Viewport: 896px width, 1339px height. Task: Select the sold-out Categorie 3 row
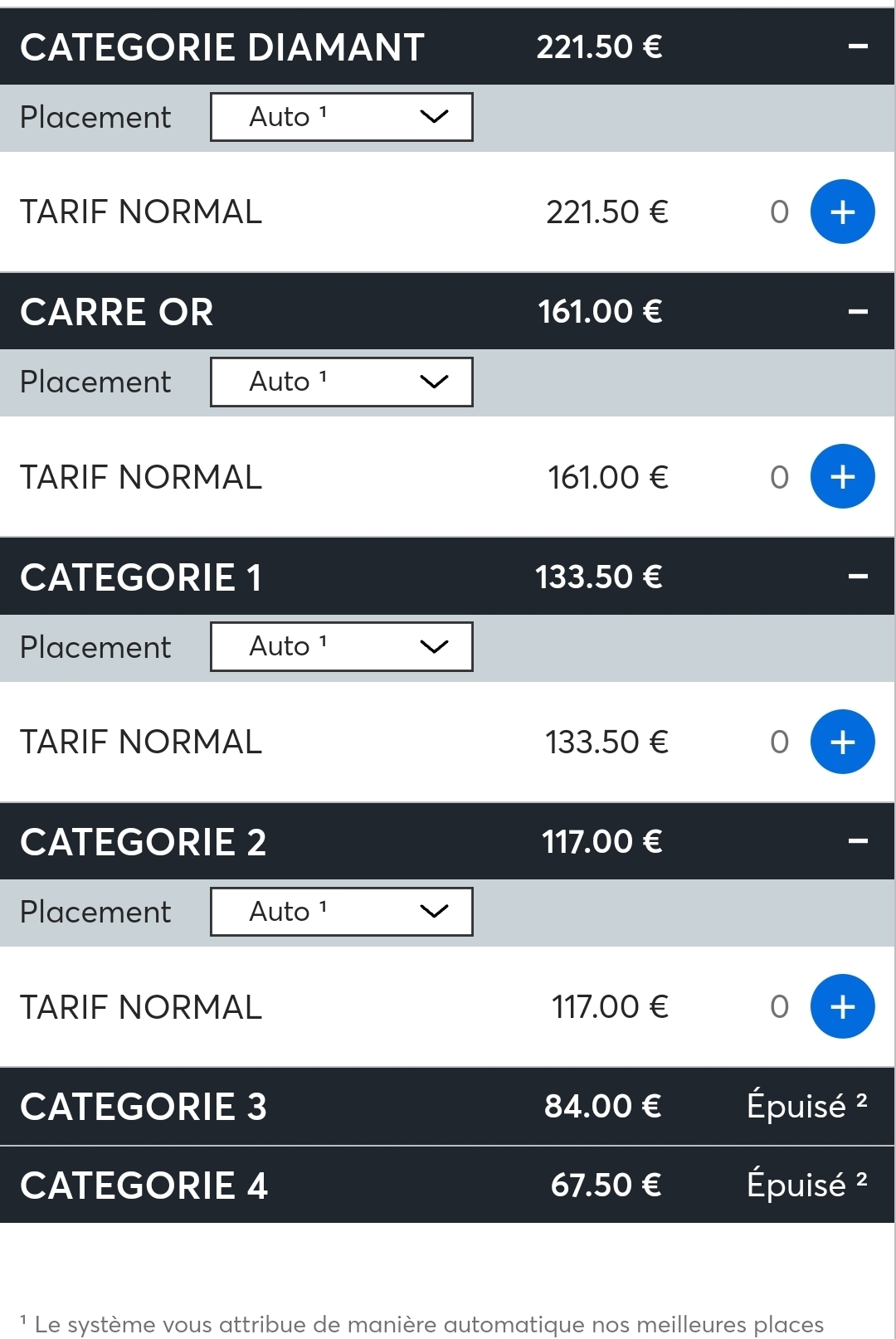[x=447, y=1107]
